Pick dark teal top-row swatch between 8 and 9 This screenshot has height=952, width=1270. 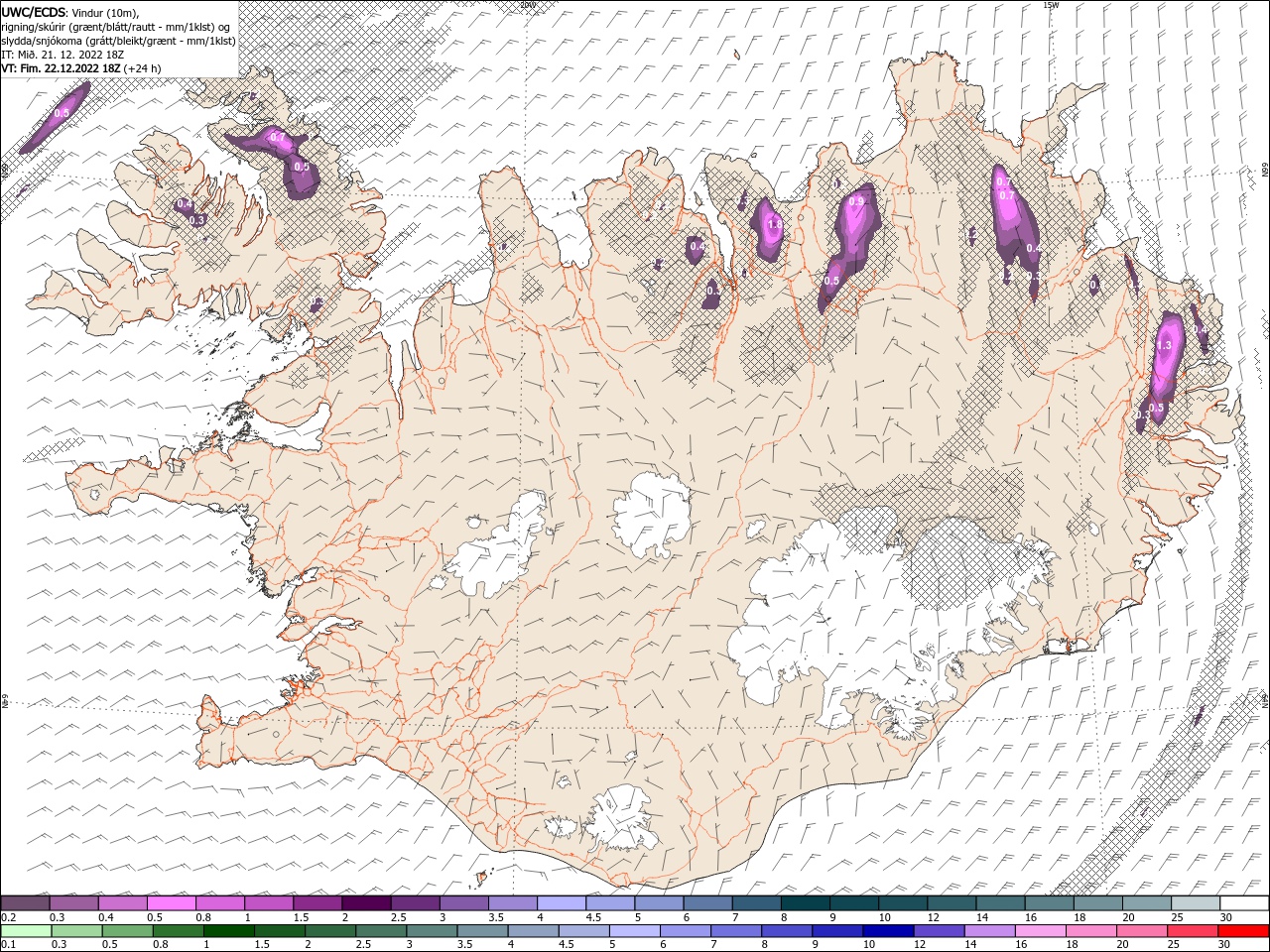click(805, 903)
